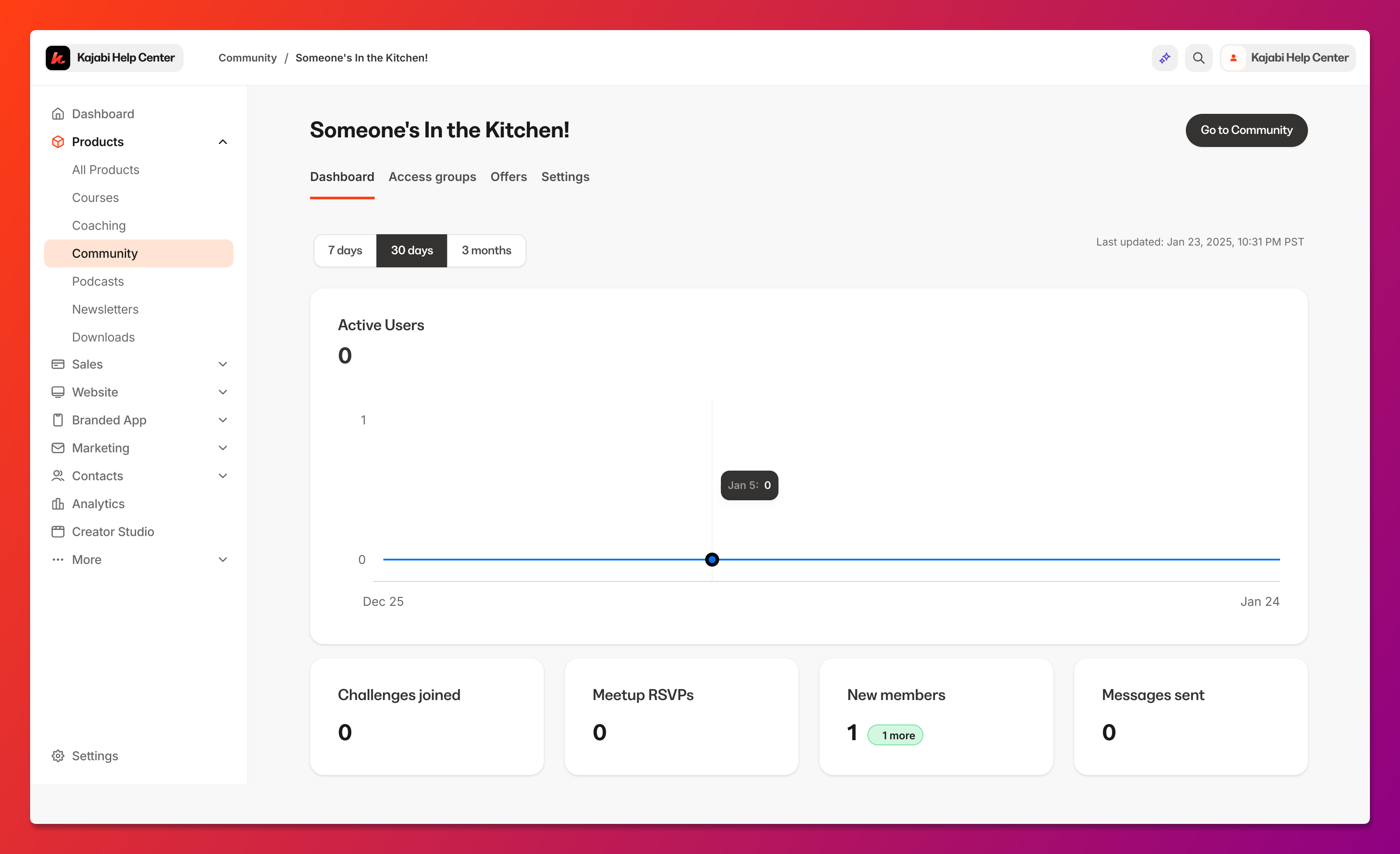Collapse the Products section chevron
This screenshot has width=1400, height=854.
tap(223, 142)
